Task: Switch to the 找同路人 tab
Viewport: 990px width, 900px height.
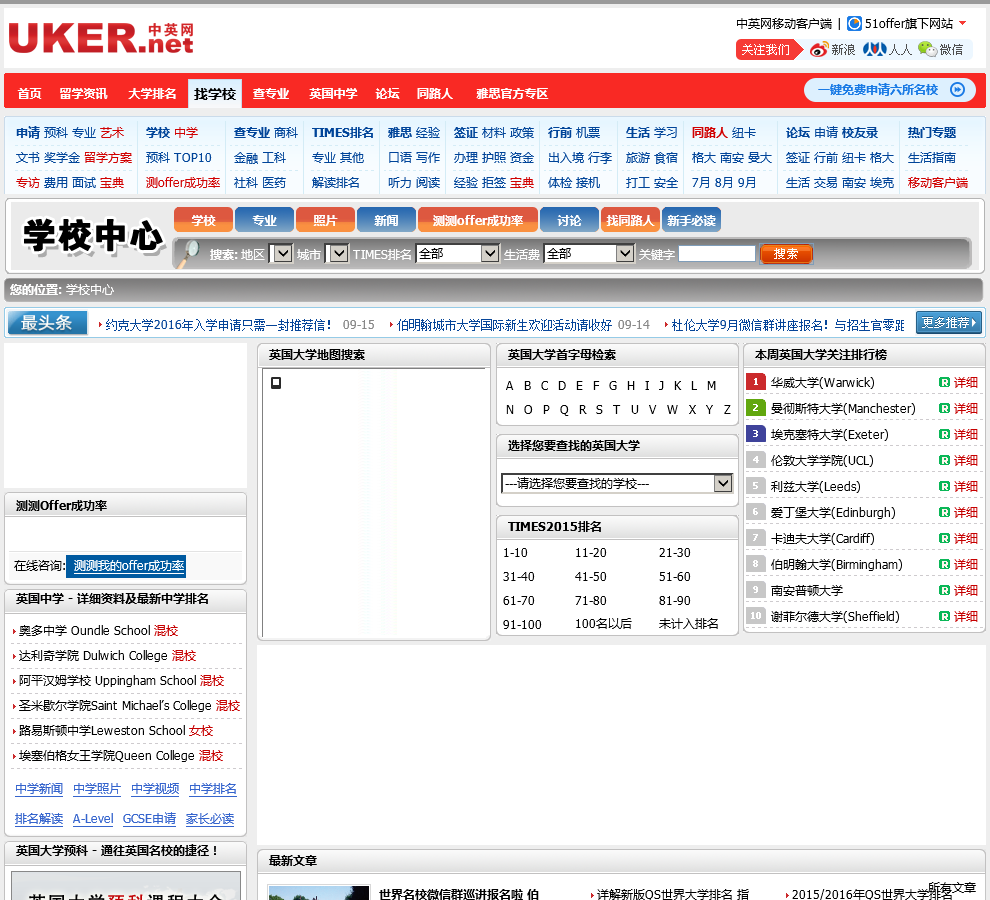Action: [x=629, y=220]
